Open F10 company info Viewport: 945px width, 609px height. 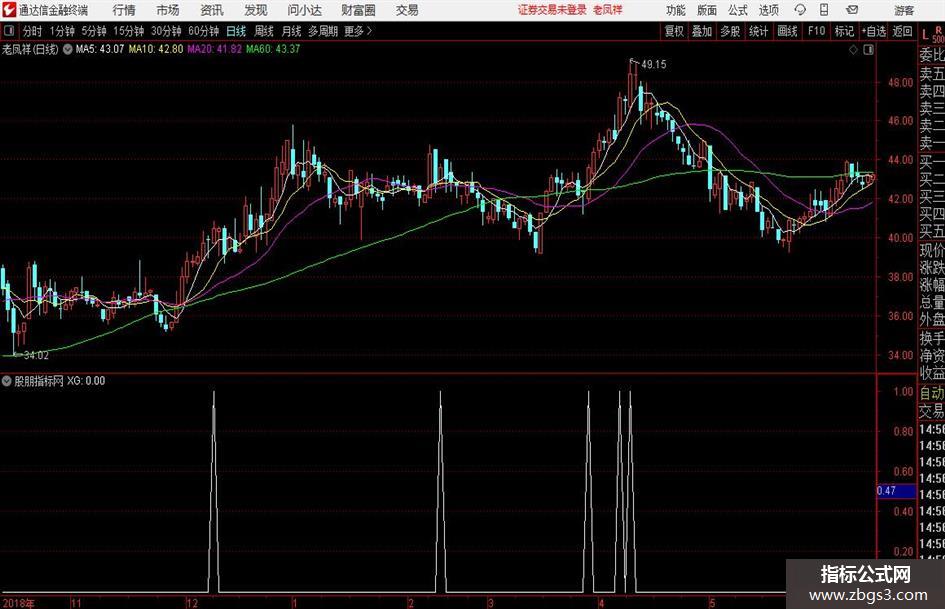pyautogui.click(x=816, y=31)
